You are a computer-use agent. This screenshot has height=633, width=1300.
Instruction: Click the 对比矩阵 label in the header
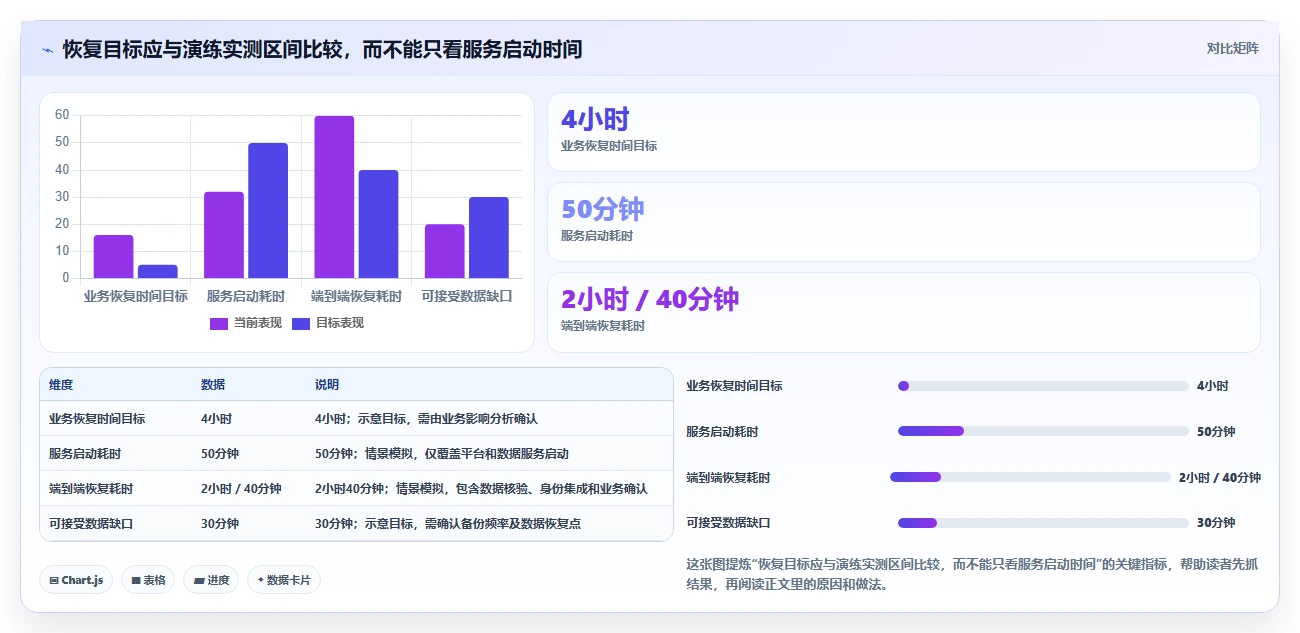(x=1232, y=48)
